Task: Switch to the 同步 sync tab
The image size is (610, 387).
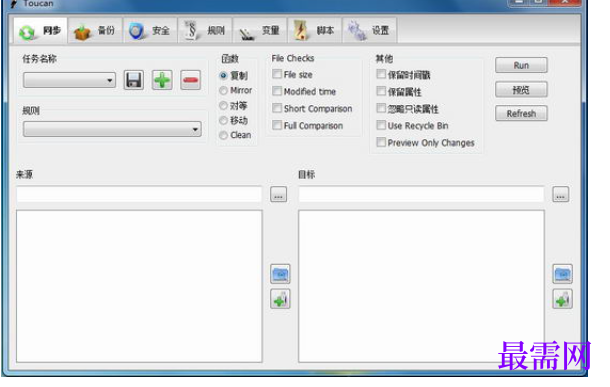Action: [x=40, y=30]
